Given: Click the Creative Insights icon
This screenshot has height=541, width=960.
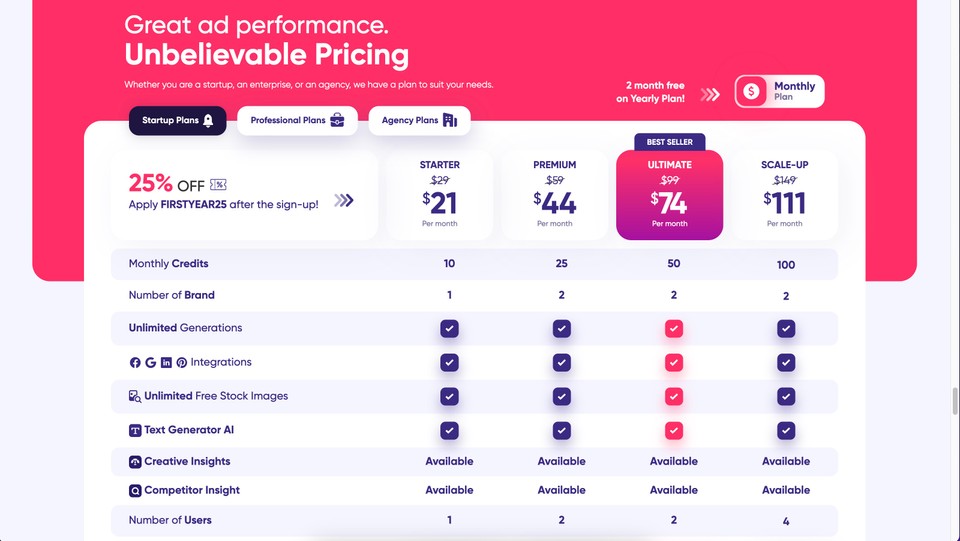Looking at the screenshot, I should pyautogui.click(x=135, y=462).
